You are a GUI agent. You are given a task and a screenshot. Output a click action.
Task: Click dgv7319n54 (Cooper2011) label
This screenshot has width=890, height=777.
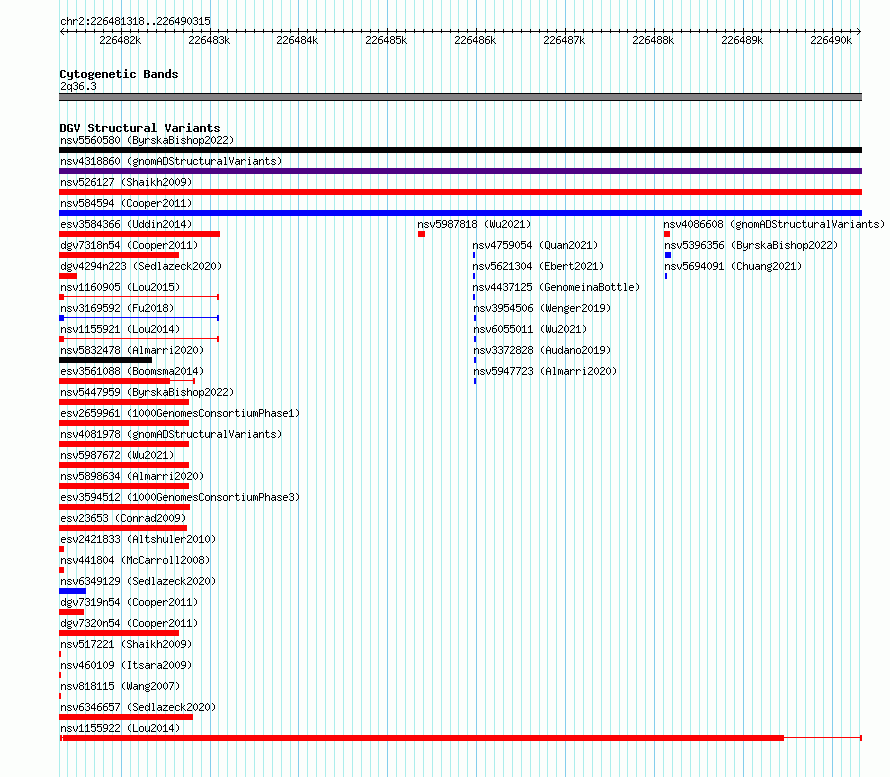coord(129,602)
